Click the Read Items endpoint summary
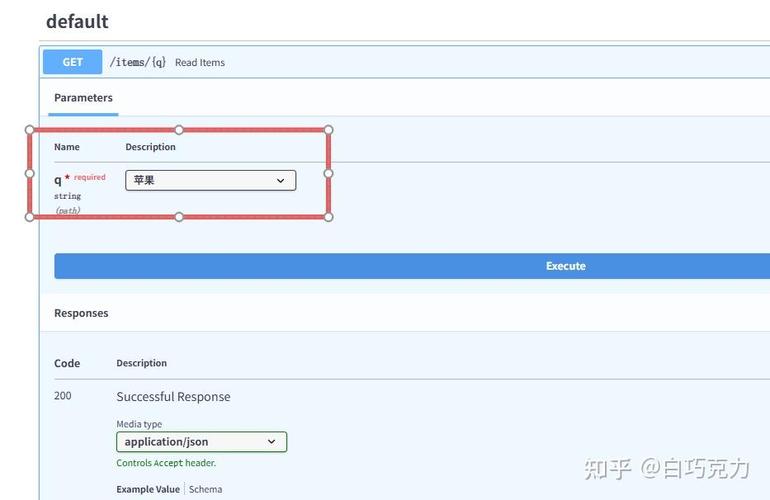Image resolution: width=770 pixels, height=500 pixels. pyautogui.click(x=200, y=62)
